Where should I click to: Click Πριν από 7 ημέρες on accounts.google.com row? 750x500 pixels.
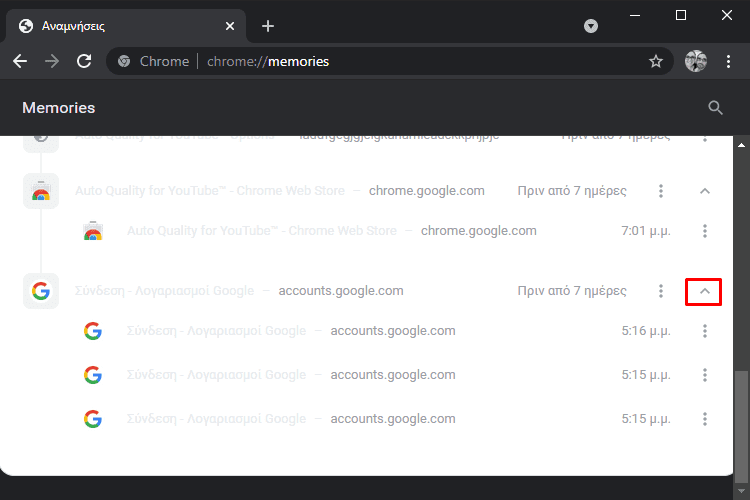tap(572, 290)
